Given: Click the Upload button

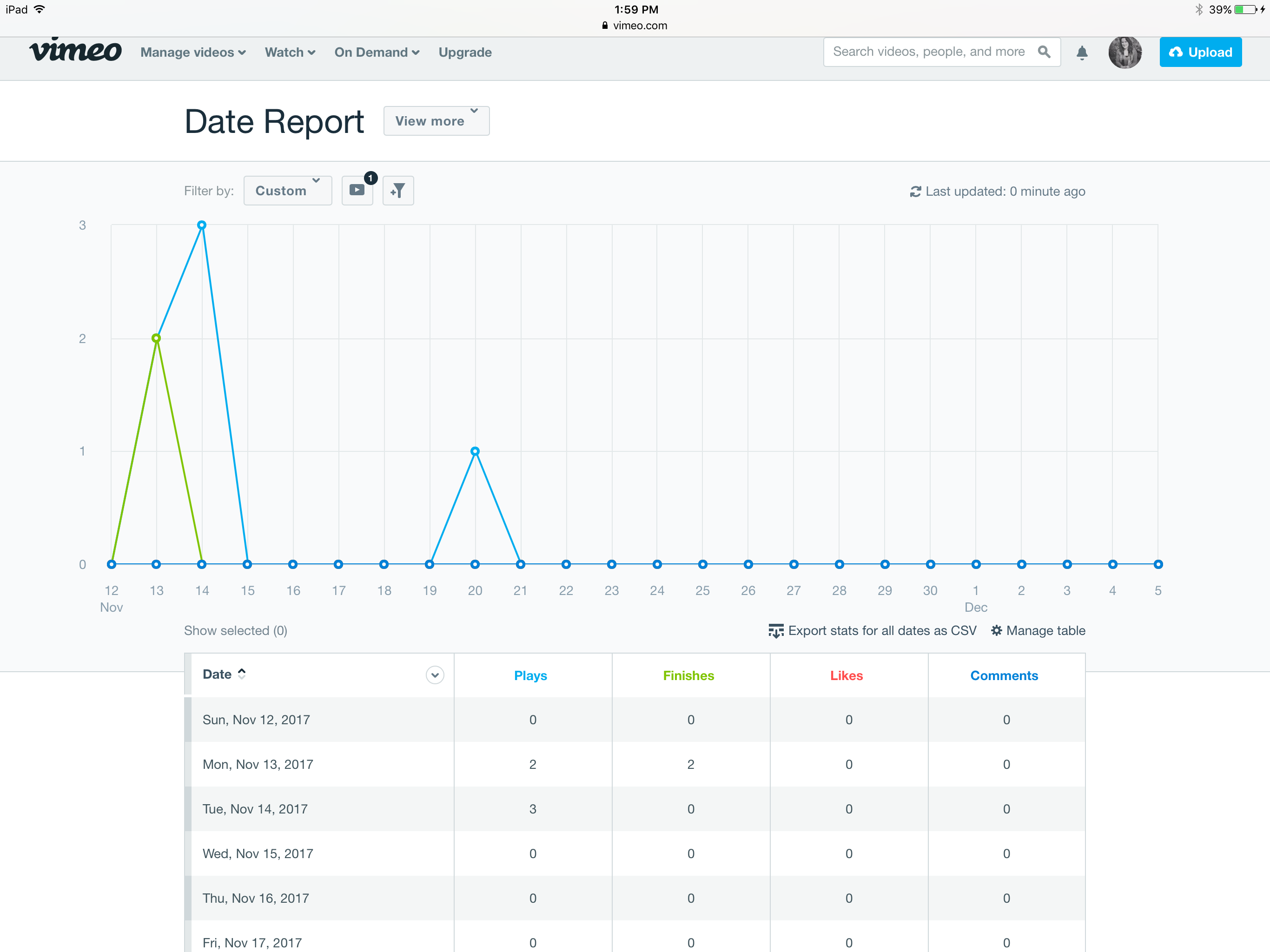Looking at the screenshot, I should [1200, 52].
